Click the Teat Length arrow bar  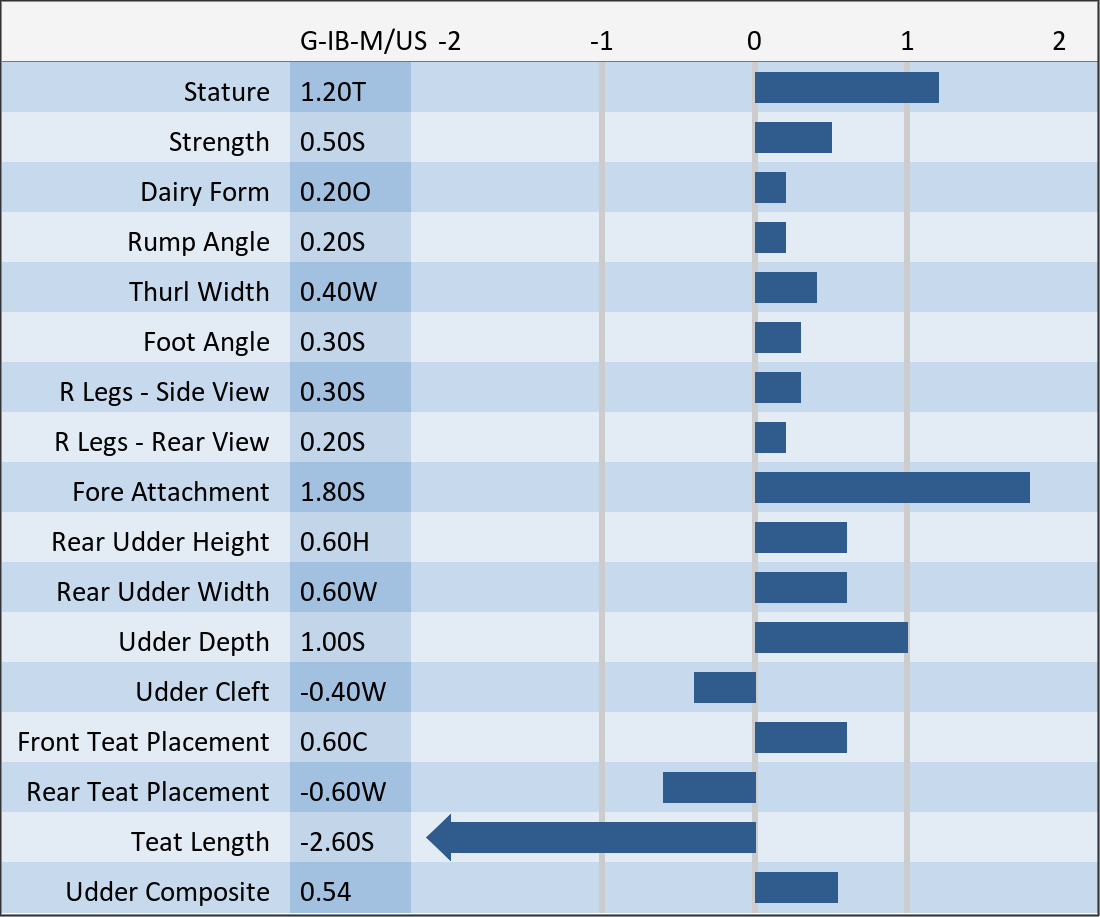tap(592, 838)
